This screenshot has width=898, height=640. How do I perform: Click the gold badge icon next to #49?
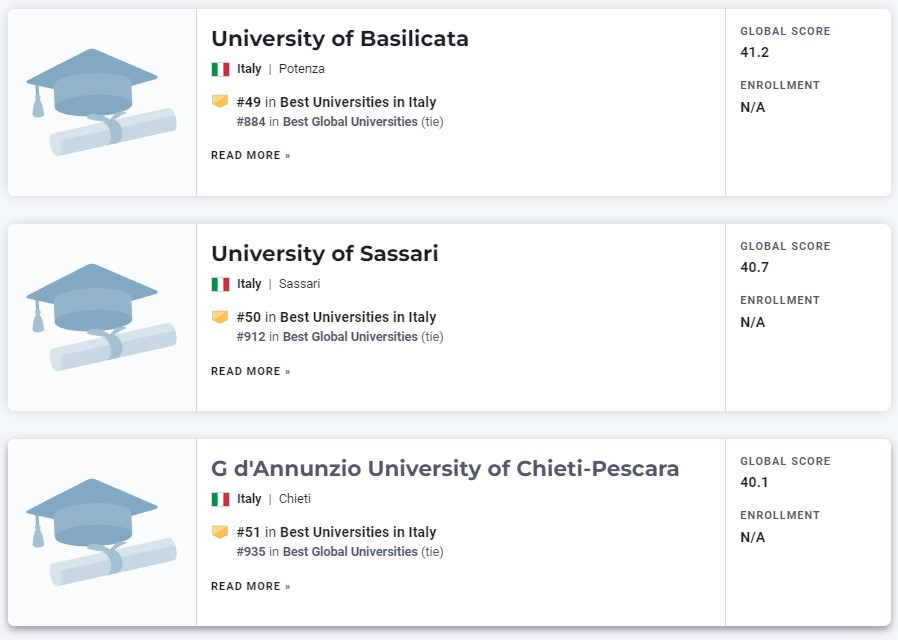(220, 101)
